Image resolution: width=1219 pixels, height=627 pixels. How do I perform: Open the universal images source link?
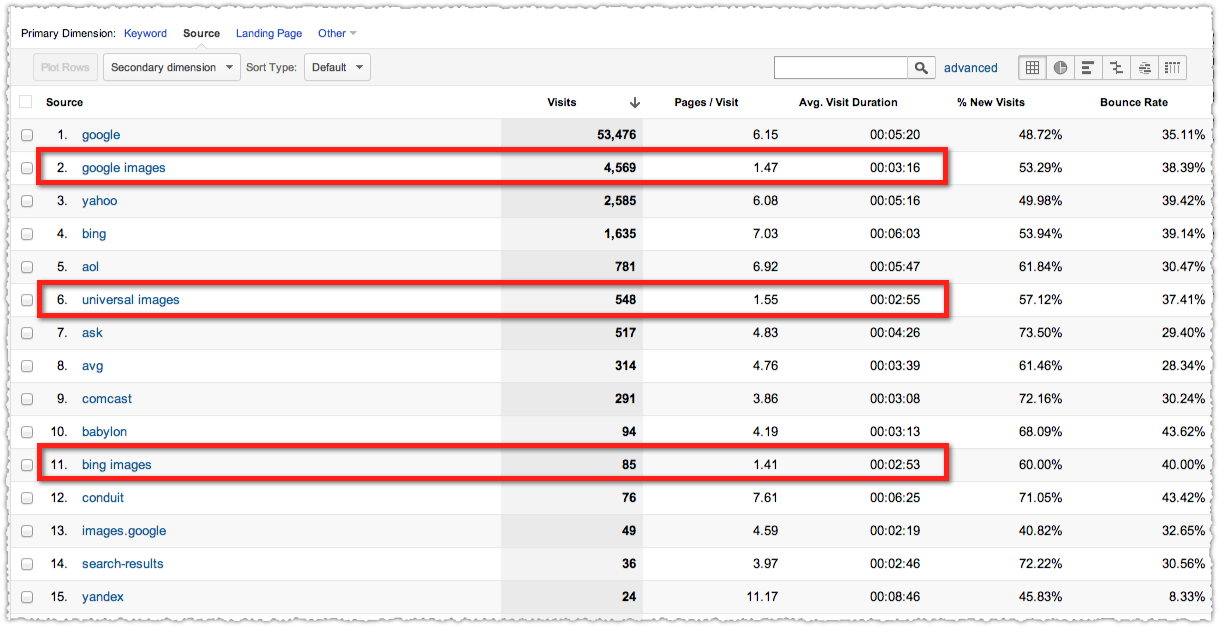click(131, 300)
